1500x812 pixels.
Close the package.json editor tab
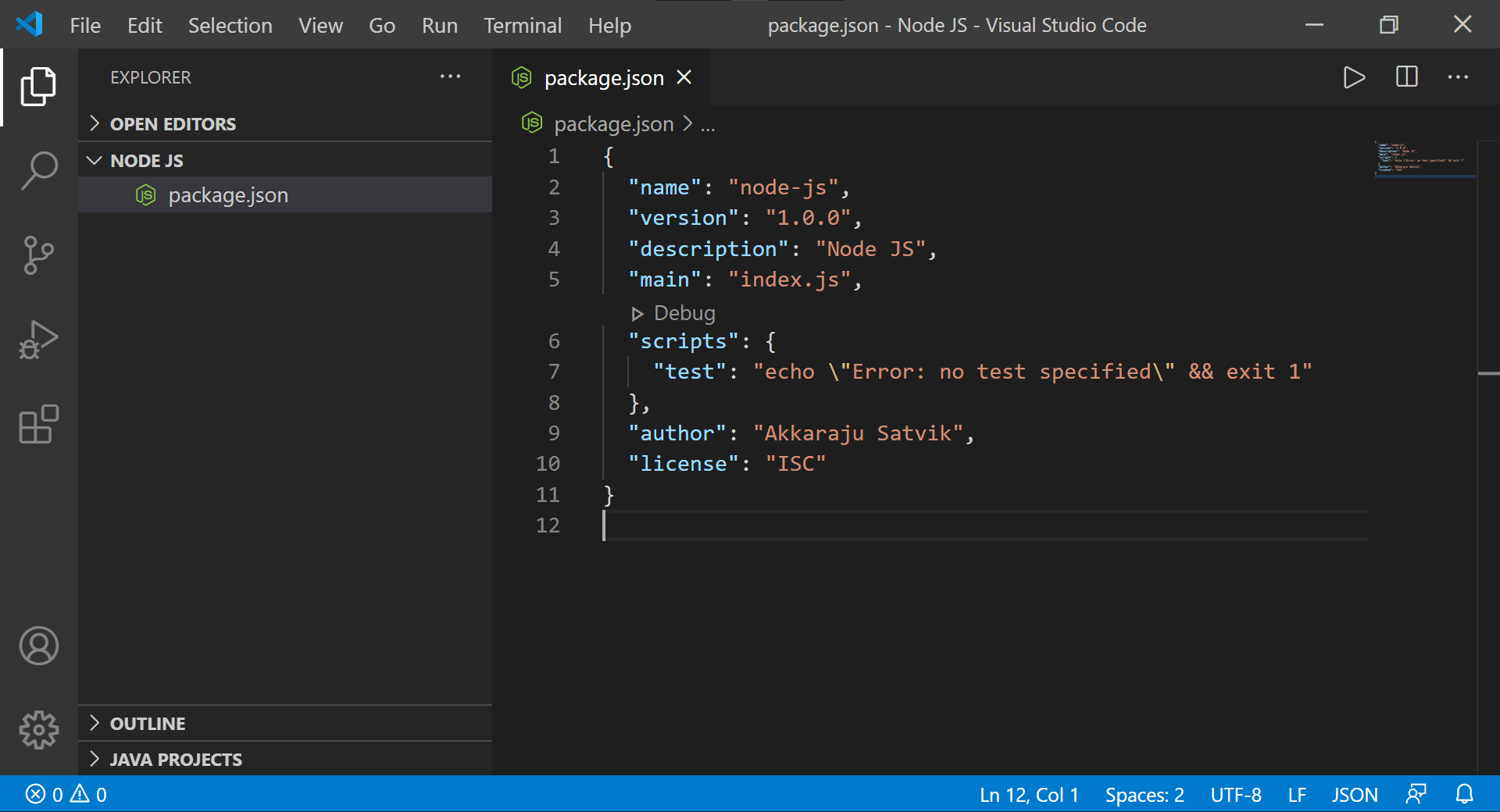coord(684,77)
